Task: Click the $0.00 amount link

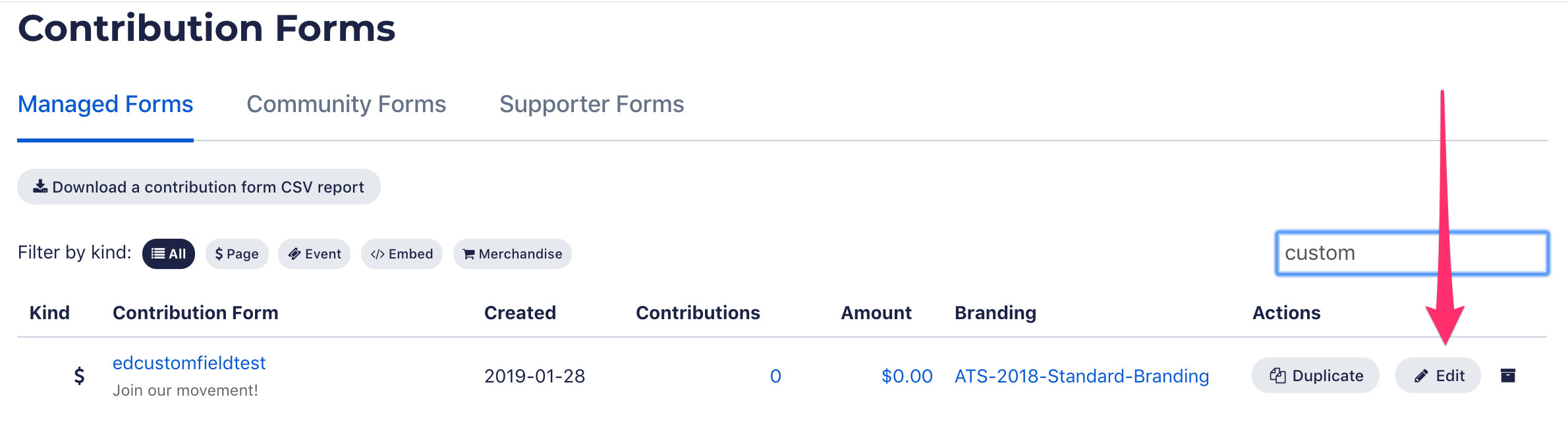Action: pyautogui.click(x=907, y=376)
